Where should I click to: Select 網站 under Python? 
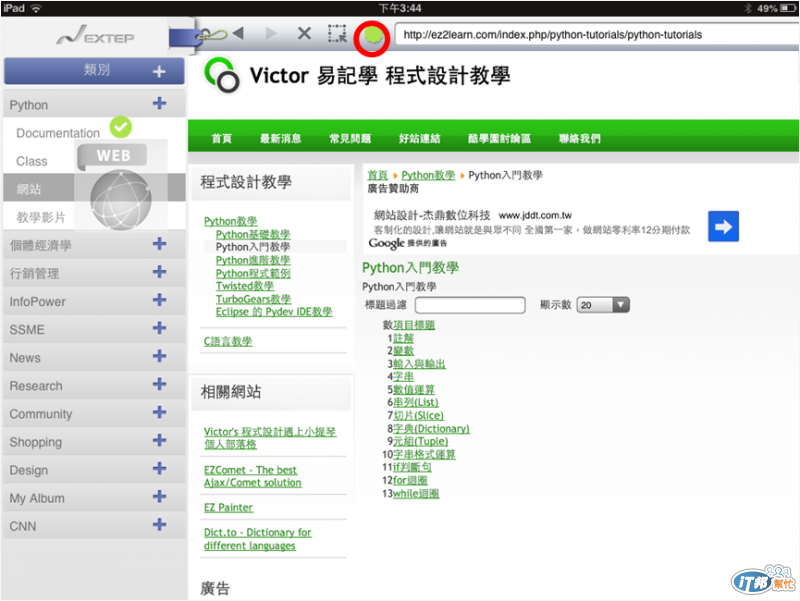[29, 189]
